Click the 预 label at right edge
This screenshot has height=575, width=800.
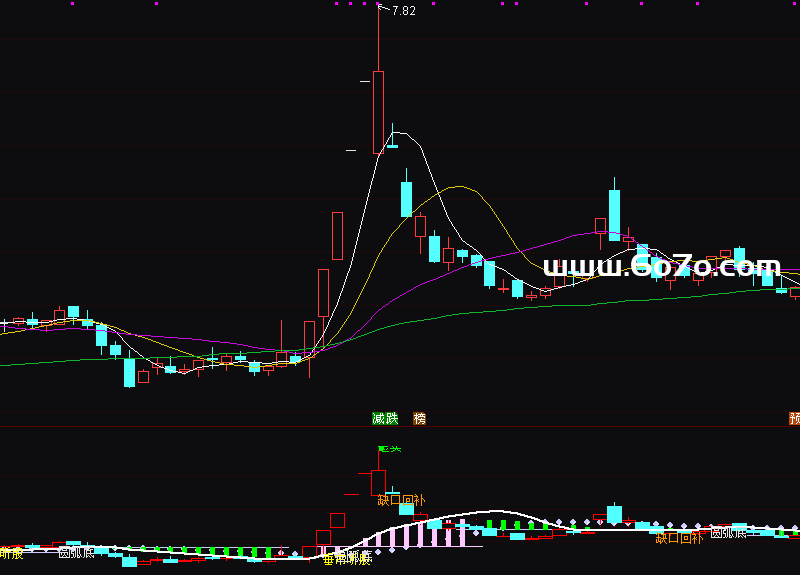(794, 418)
